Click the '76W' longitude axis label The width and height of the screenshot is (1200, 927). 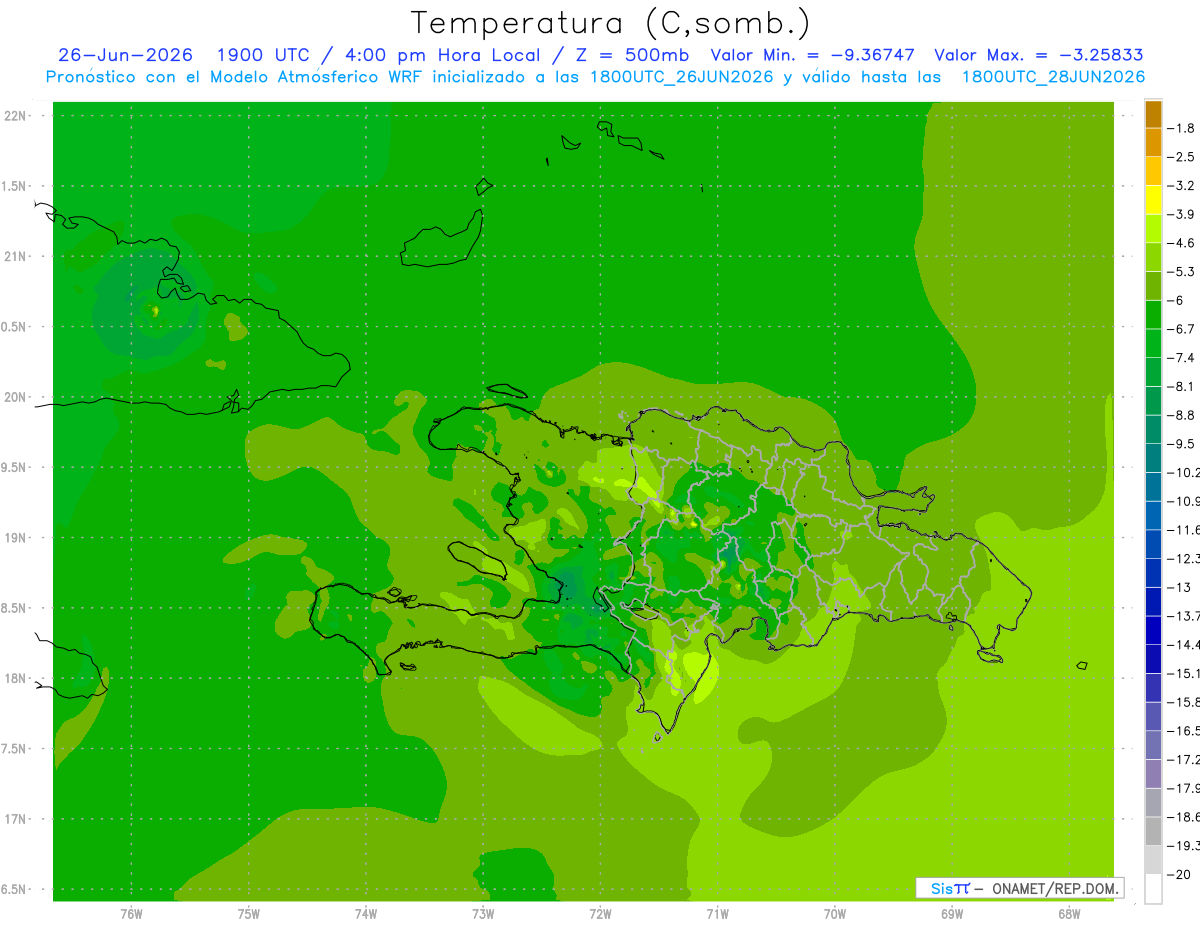[131, 913]
